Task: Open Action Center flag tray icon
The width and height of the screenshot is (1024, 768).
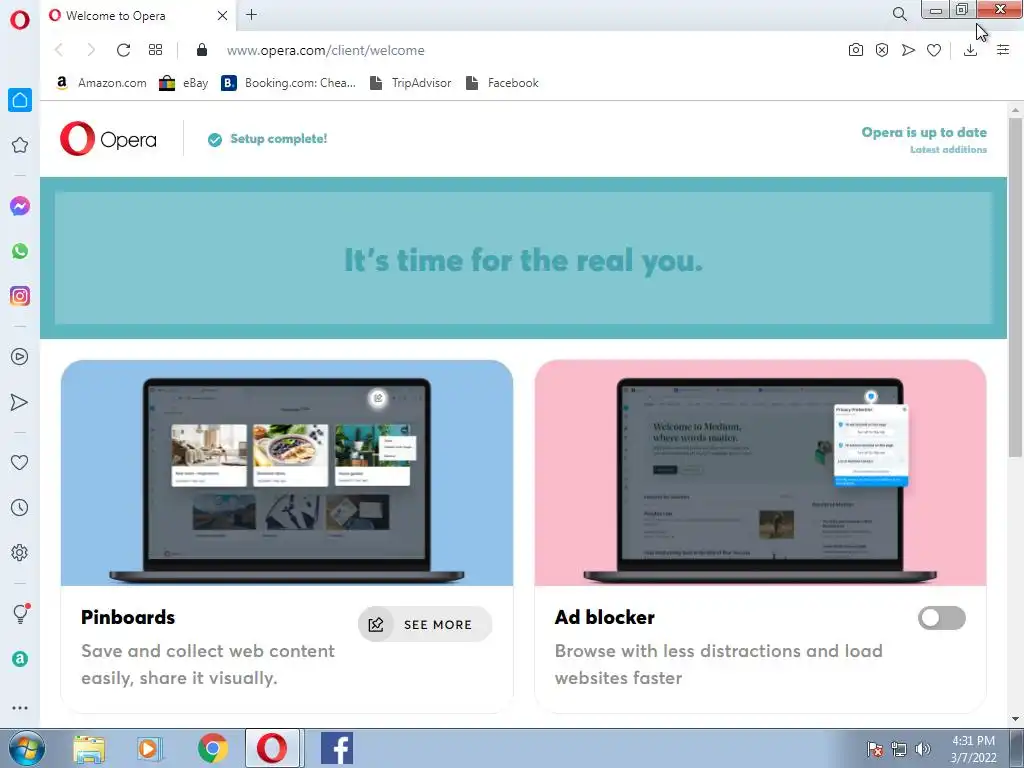Action: coord(875,749)
